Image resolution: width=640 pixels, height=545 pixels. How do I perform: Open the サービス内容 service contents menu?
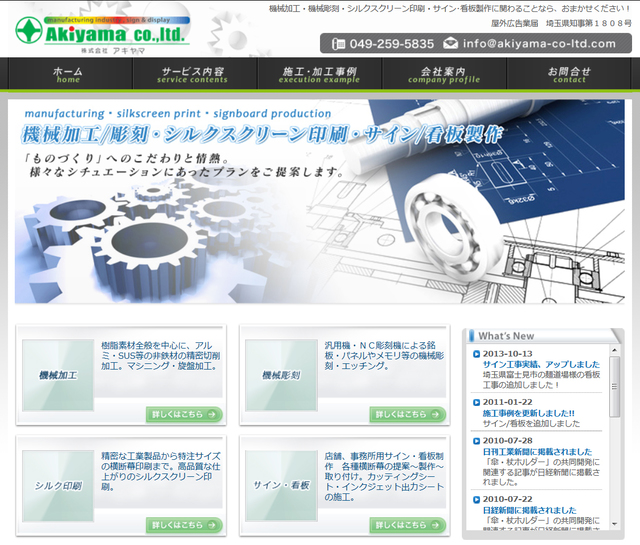coord(193,75)
